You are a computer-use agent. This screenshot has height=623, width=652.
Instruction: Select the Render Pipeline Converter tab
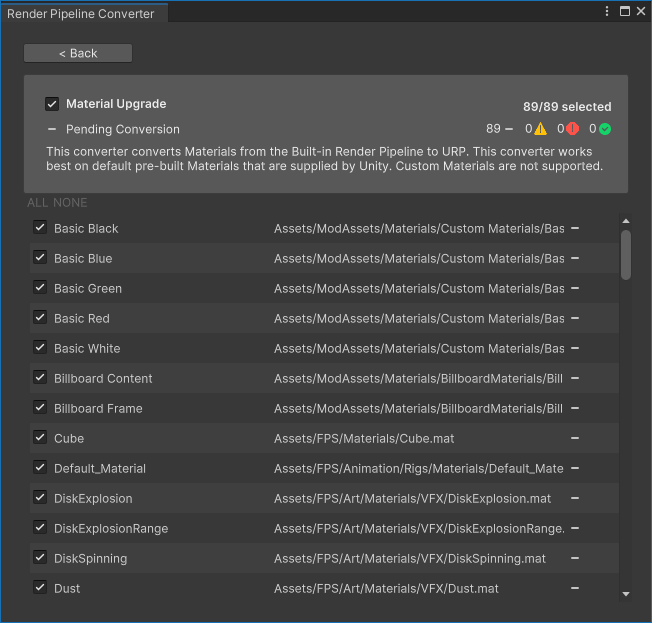pyautogui.click(x=82, y=13)
